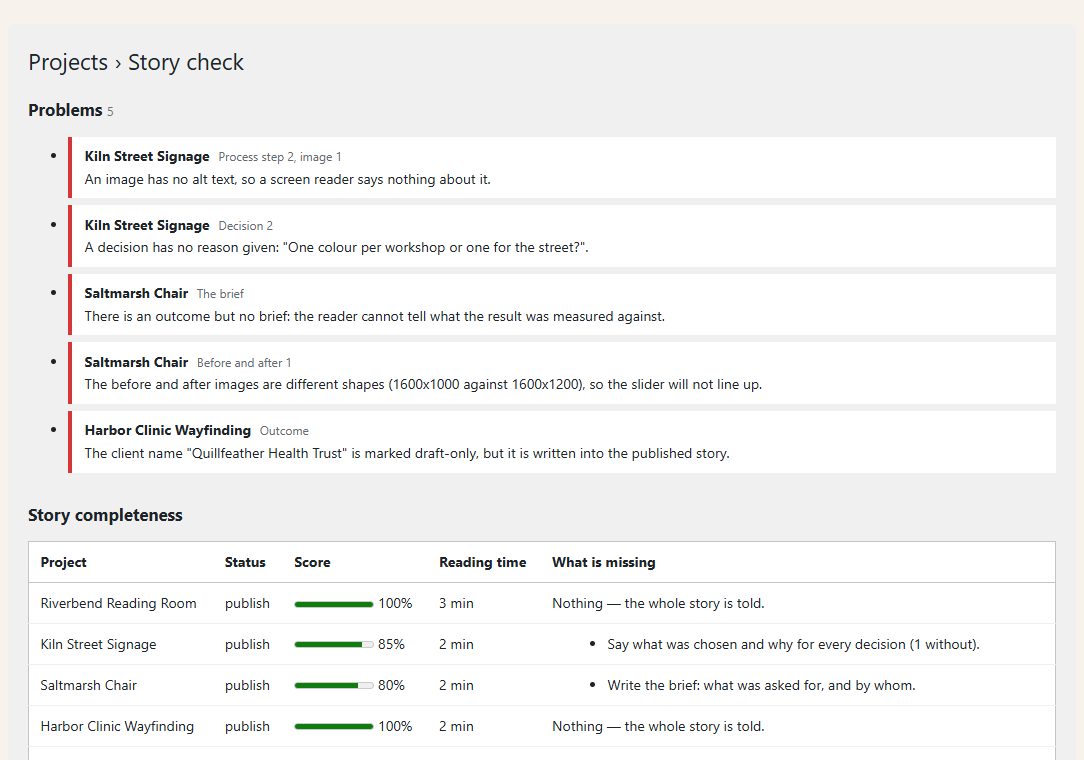Click the problem count 5 beside Problems
1084x760 pixels.
pos(110,111)
